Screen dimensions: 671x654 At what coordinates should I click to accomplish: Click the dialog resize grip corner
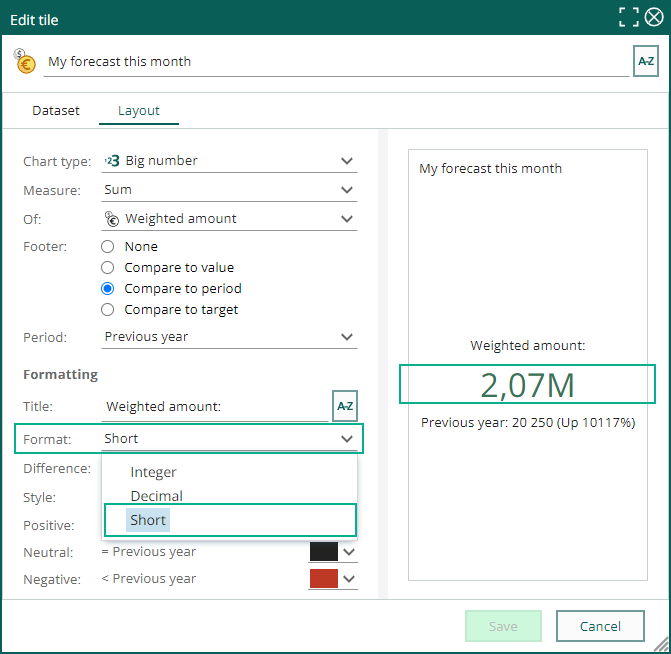[663, 645]
